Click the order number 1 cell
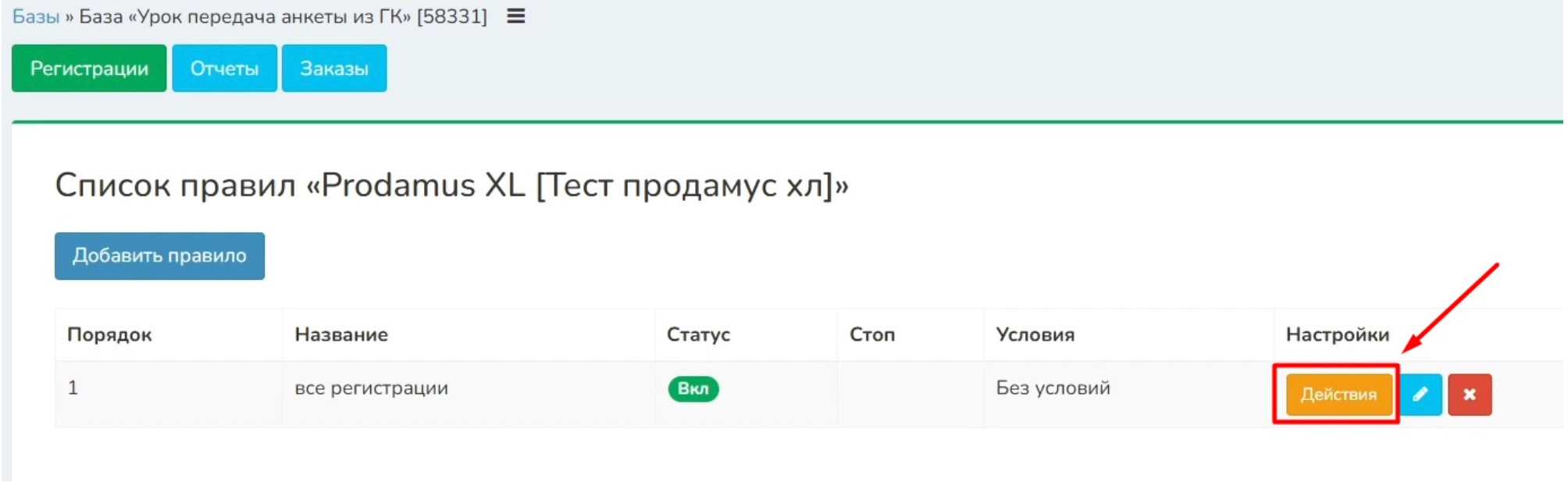The width and height of the screenshot is (1568, 497). tap(73, 388)
